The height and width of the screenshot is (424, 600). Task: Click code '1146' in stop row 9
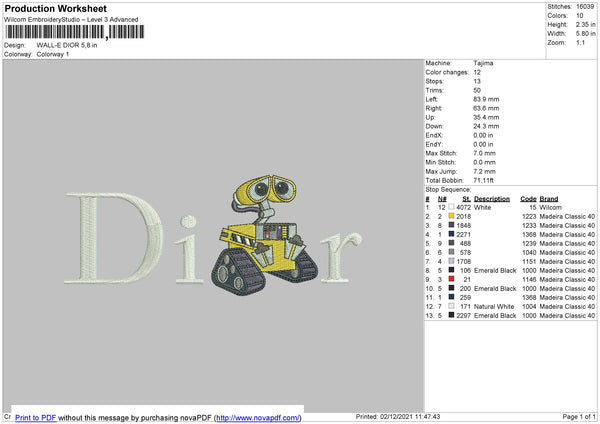click(529, 280)
